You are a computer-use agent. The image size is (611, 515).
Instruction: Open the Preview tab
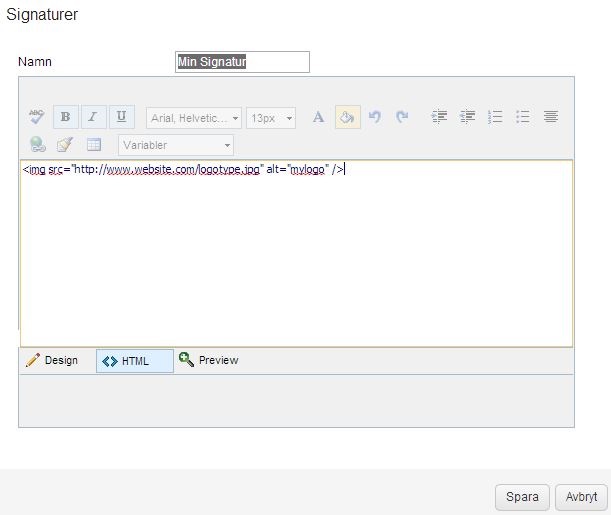209,360
